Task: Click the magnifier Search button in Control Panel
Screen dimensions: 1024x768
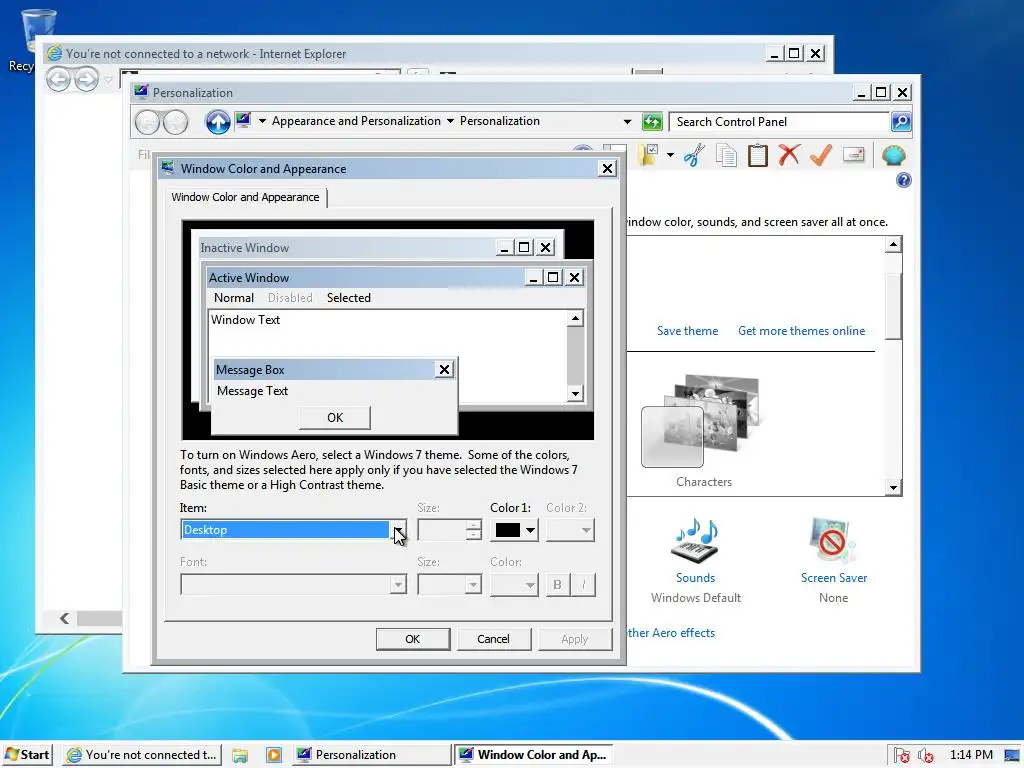Action: (x=901, y=121)
